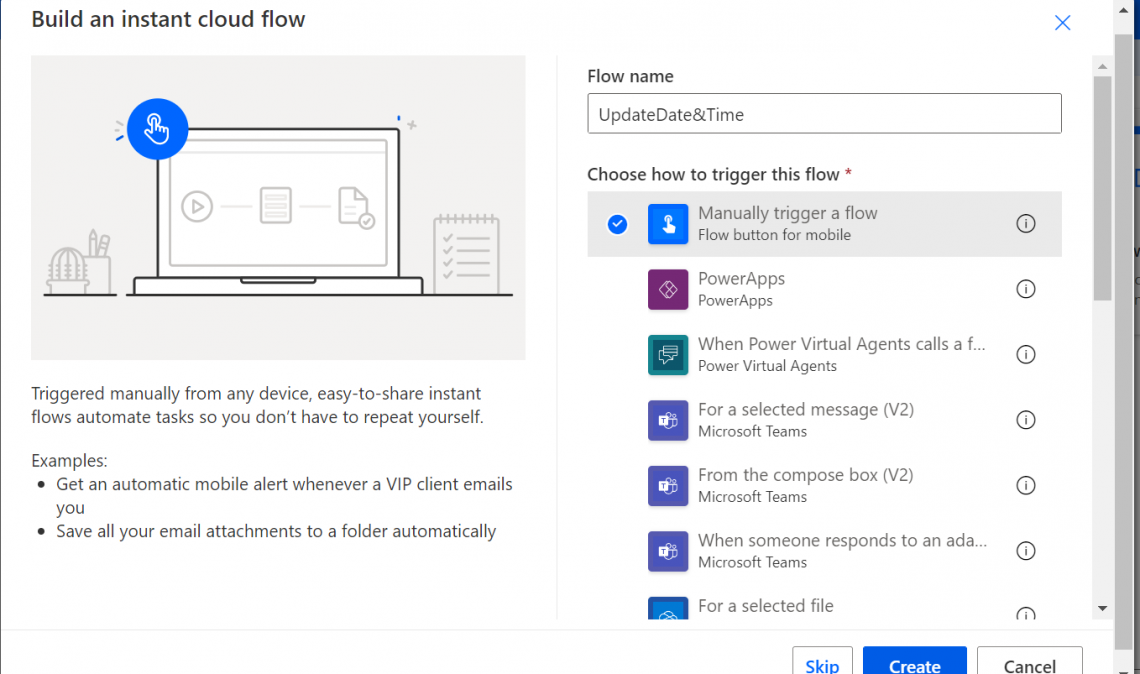Uncheck the Manually trigger a flow radio
1140x674 pixels.
[x=618, y=224]
